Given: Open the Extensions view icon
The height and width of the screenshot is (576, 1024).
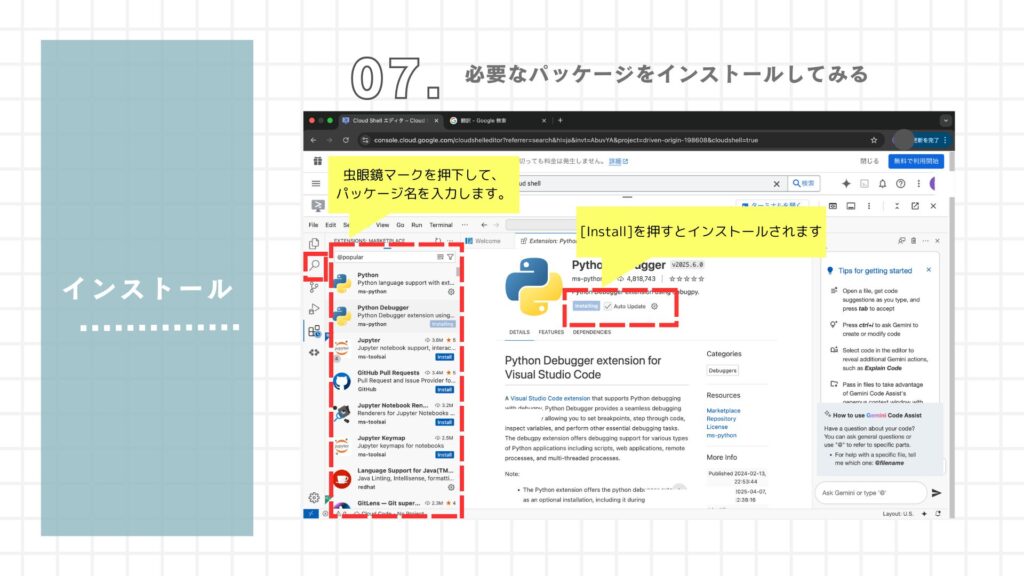Looking at the screenshot, I should pyautogui.click(x=314, y=331).
